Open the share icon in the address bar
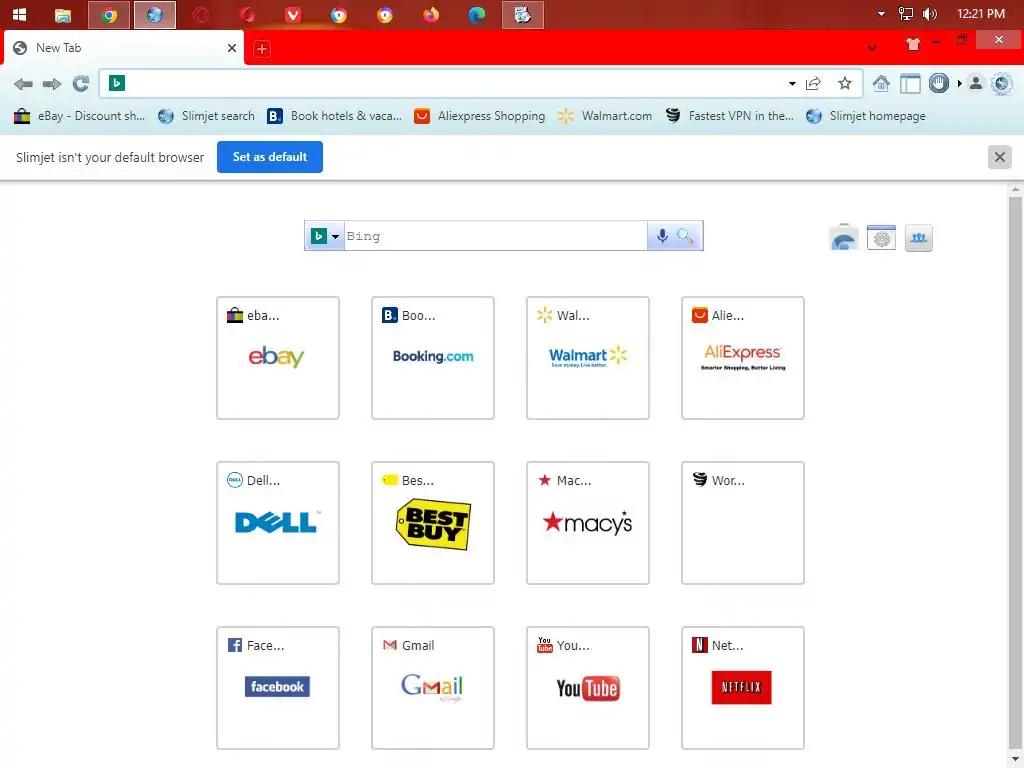The image size is (1024, 768). (x=813, y=83)
